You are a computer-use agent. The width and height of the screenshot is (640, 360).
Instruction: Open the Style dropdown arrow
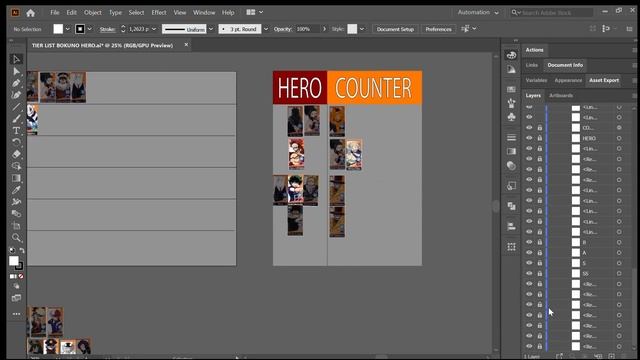362,29
